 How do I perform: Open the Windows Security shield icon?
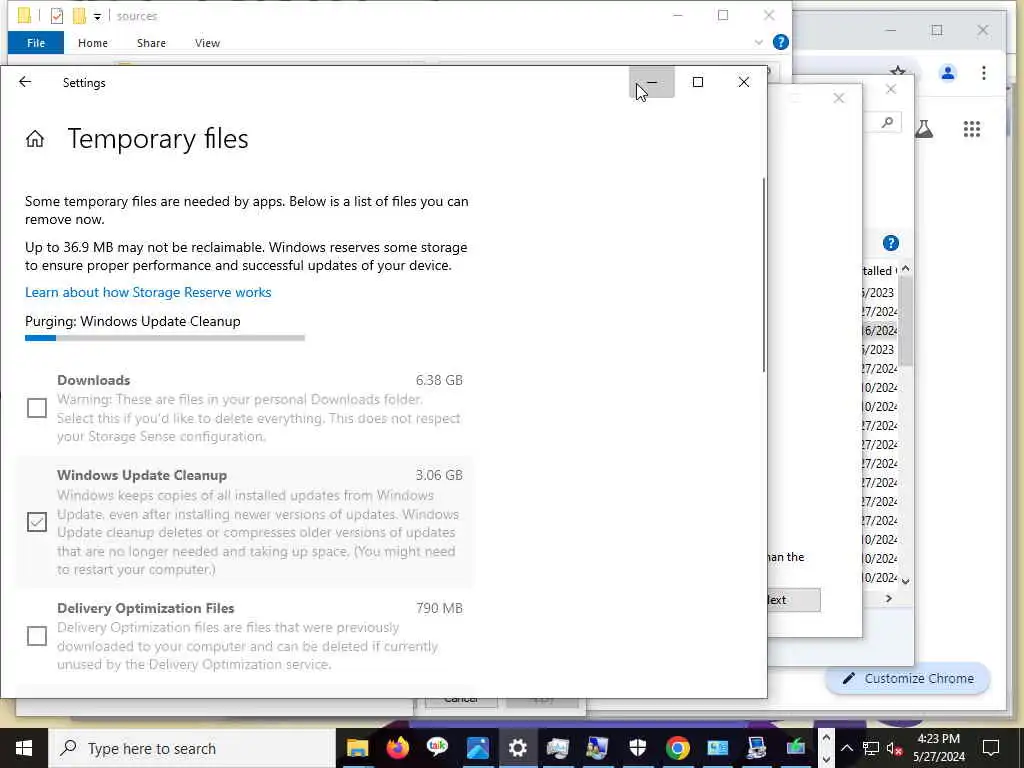tap(637, 748)
